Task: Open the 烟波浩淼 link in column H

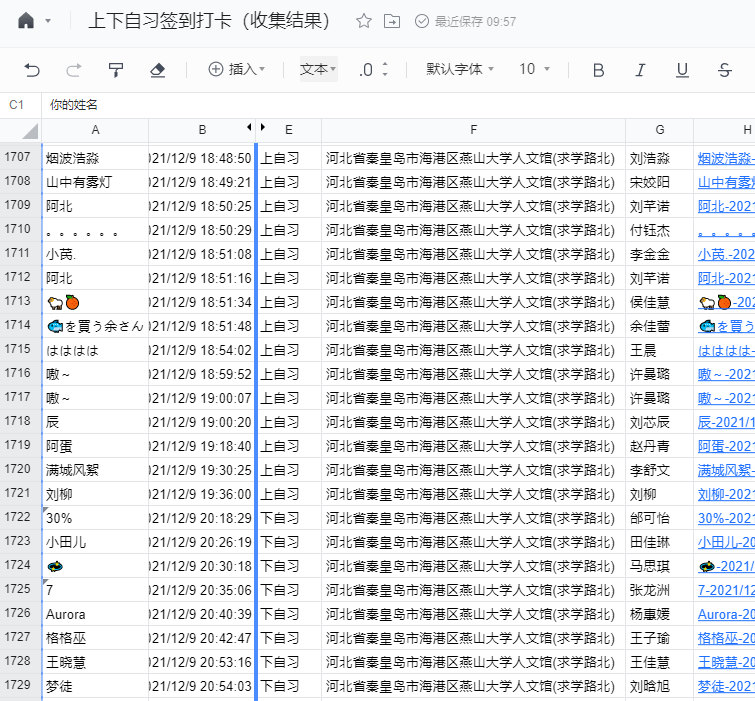Action: coord(725,158)
